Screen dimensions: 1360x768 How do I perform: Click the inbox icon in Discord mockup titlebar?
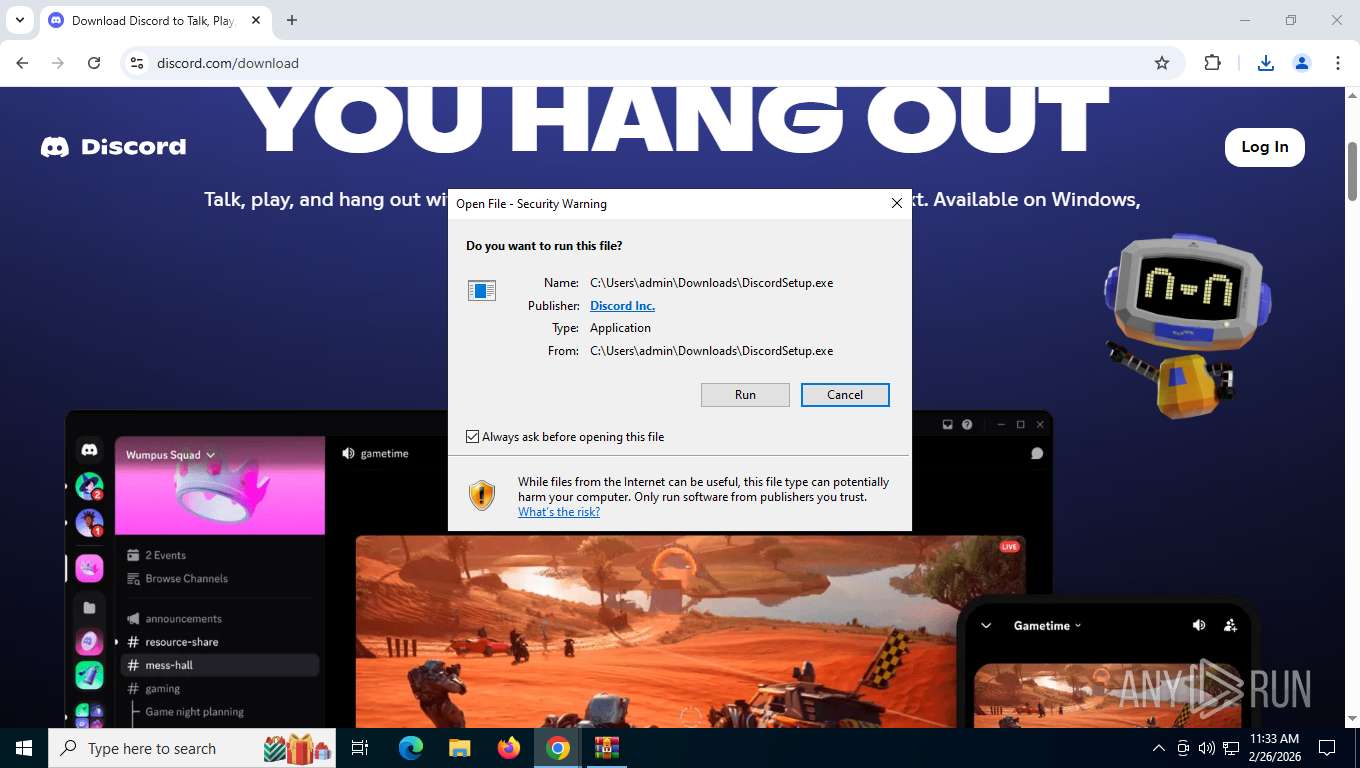948,425
